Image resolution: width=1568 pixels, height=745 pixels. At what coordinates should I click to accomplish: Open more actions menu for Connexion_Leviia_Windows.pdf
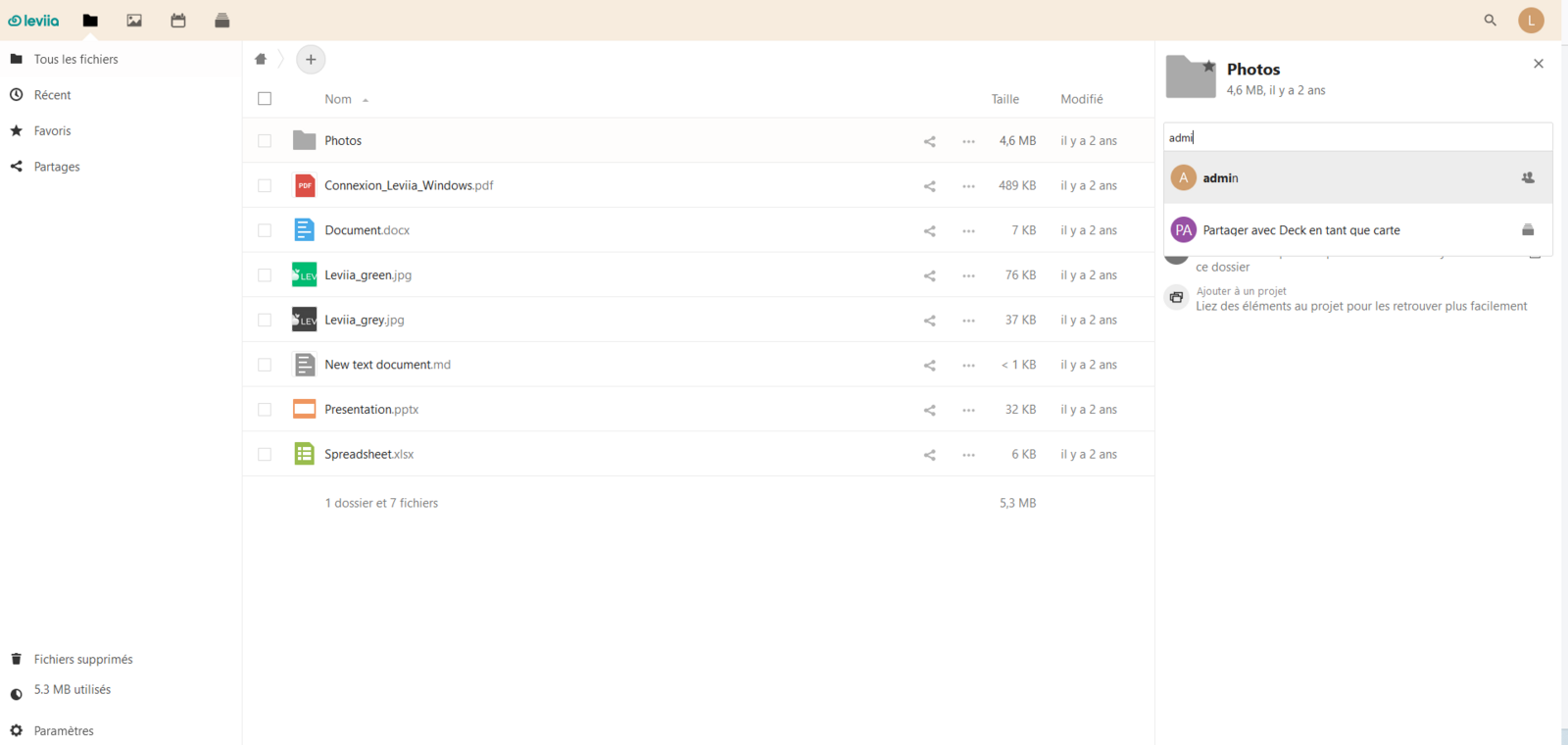click(x=968, y=186)
